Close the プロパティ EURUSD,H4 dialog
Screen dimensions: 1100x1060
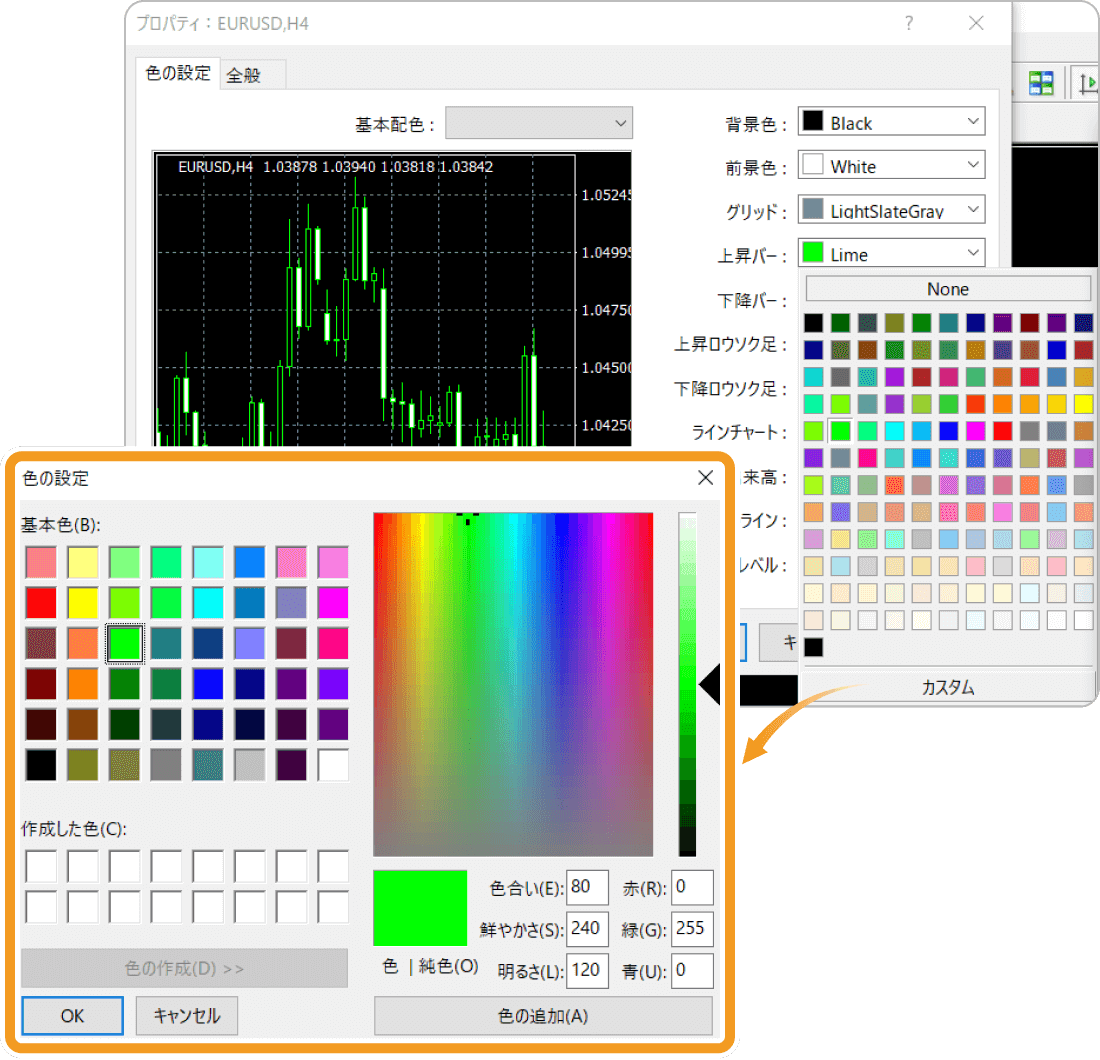(976, 23)
